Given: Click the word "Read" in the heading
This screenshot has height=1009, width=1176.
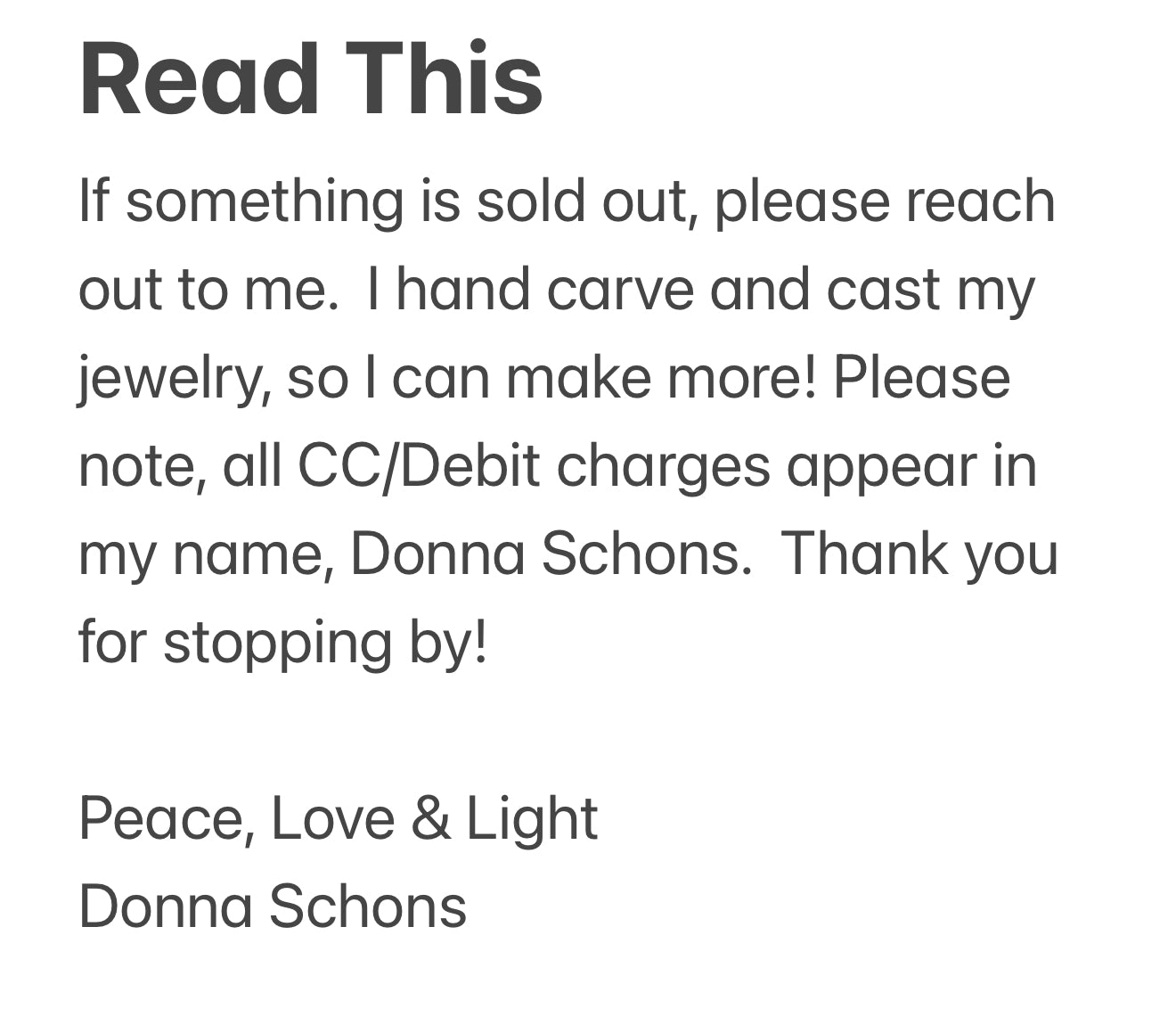Looking at the screenshot, I should pos(200,78).
